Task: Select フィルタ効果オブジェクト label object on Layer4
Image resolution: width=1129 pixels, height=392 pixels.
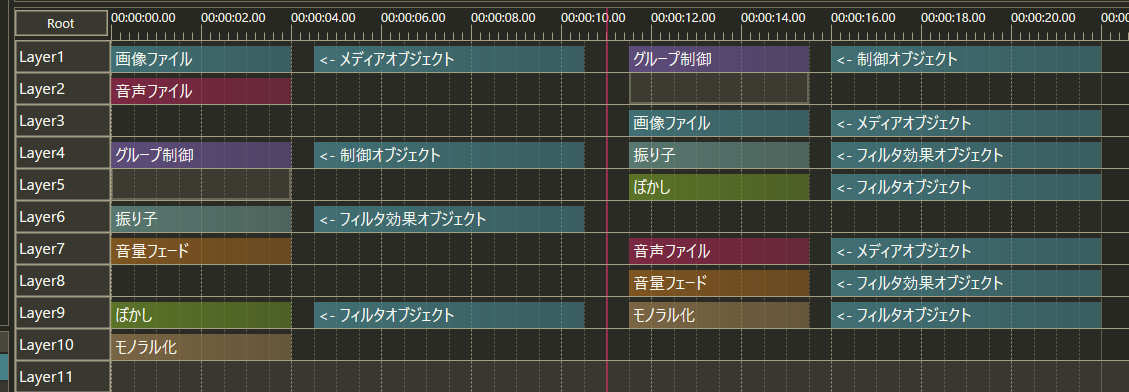Action: 966,155
